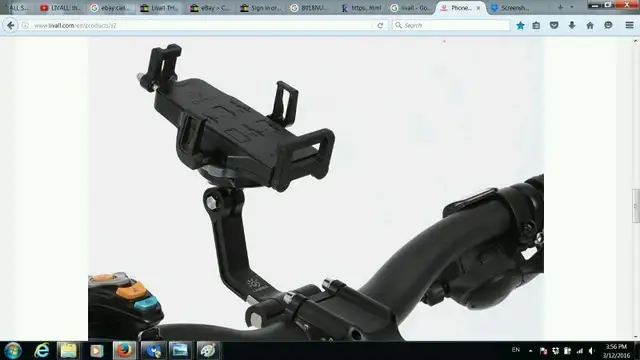Open a new tab with plus button
The image size is (640, 360).
pyautogui.click(x=560, y=7)
